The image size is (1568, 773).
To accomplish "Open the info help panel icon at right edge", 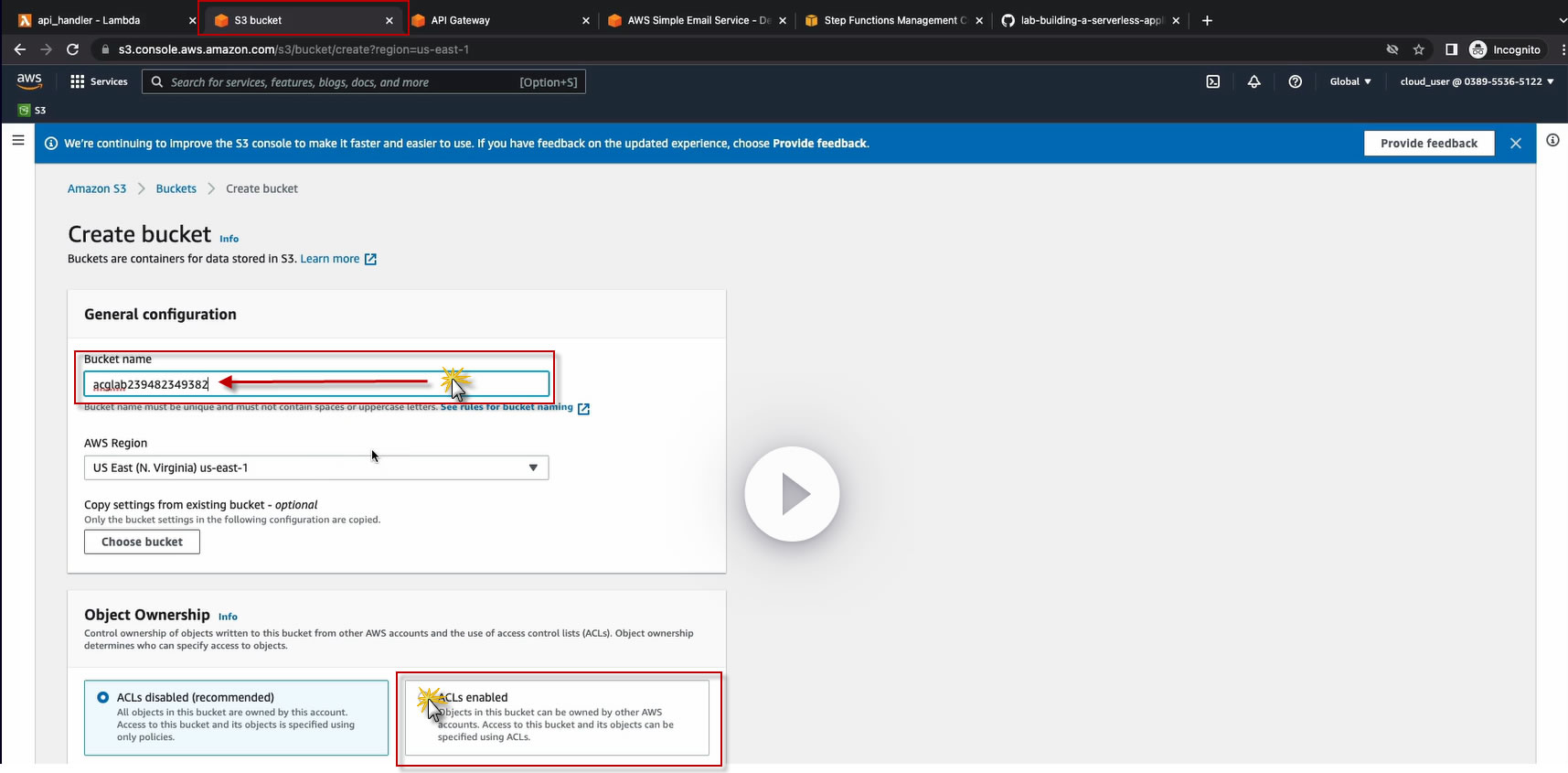I will (1552, 140).
